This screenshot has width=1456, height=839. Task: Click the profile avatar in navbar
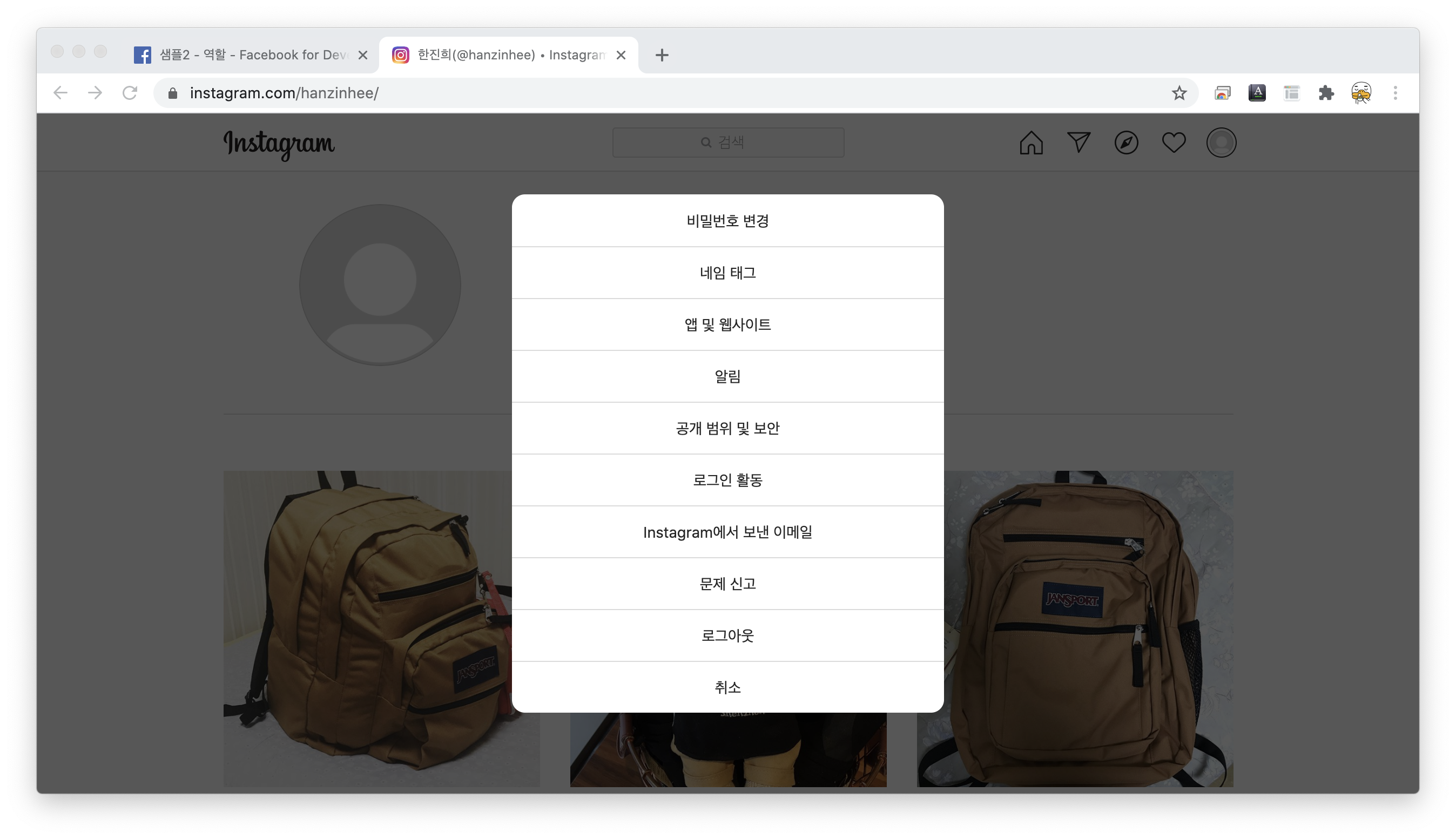point(1221,143)
